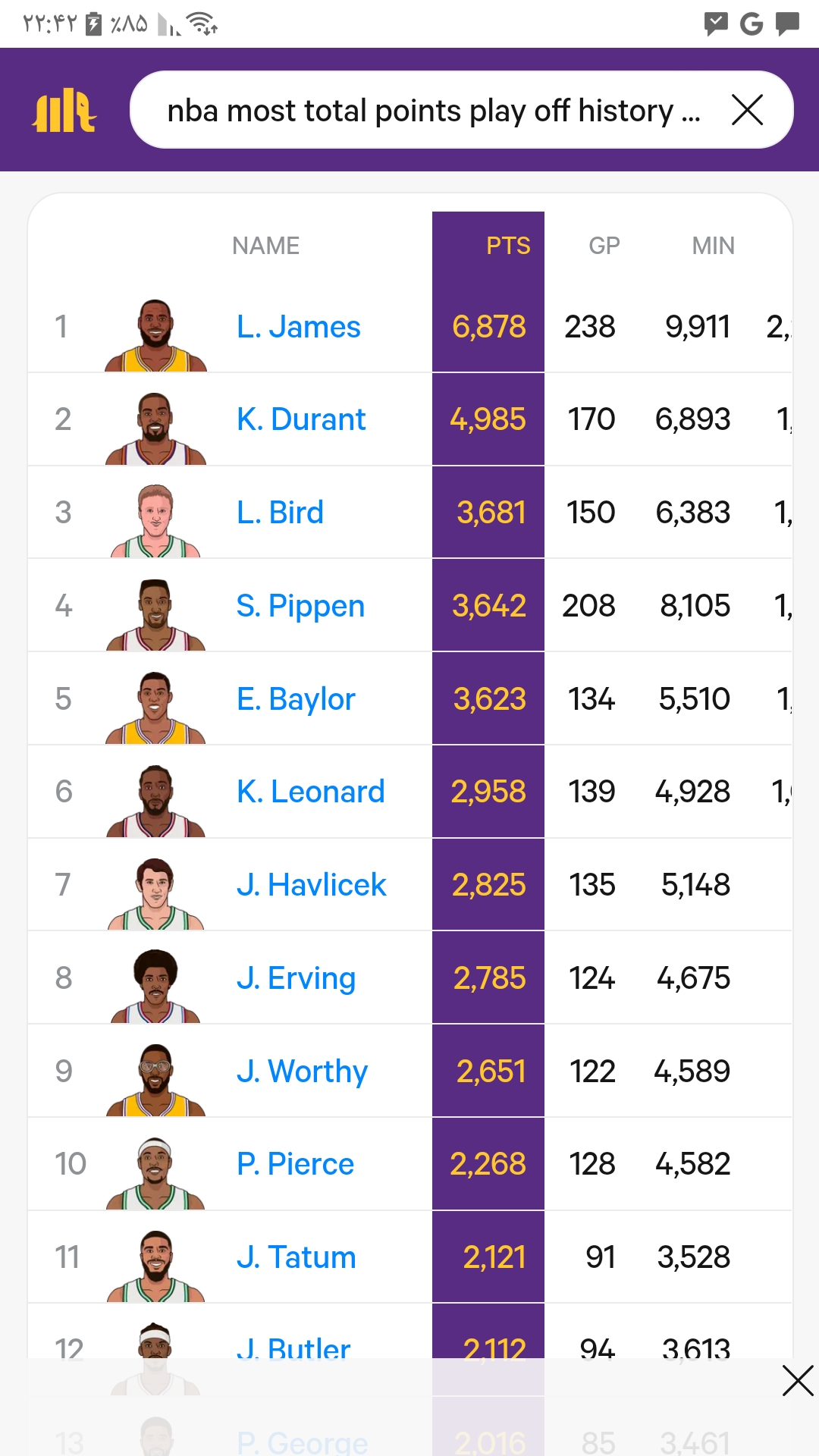
Task: Sort the table by PTS column
Action: (508, 246)
